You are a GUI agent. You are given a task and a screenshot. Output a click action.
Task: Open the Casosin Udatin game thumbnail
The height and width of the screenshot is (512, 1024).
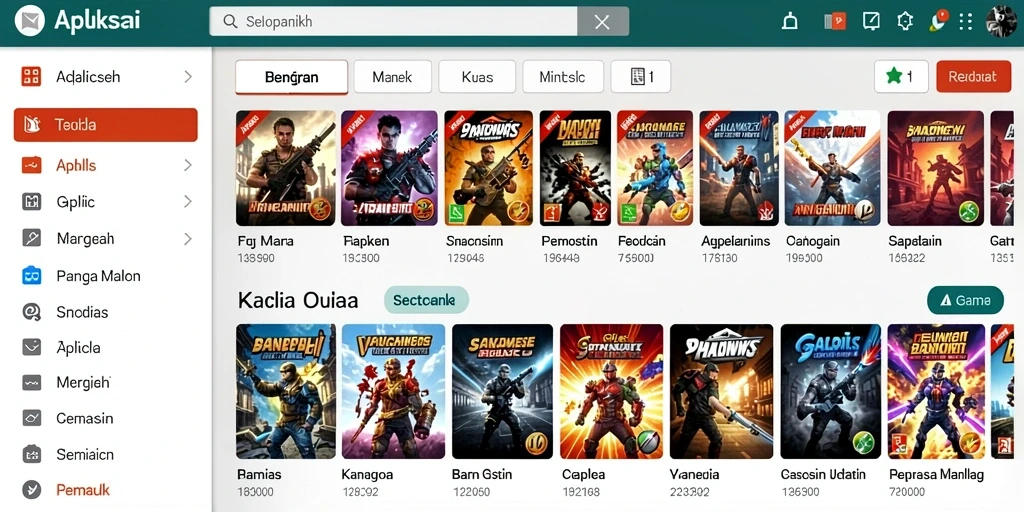(831, 391)
